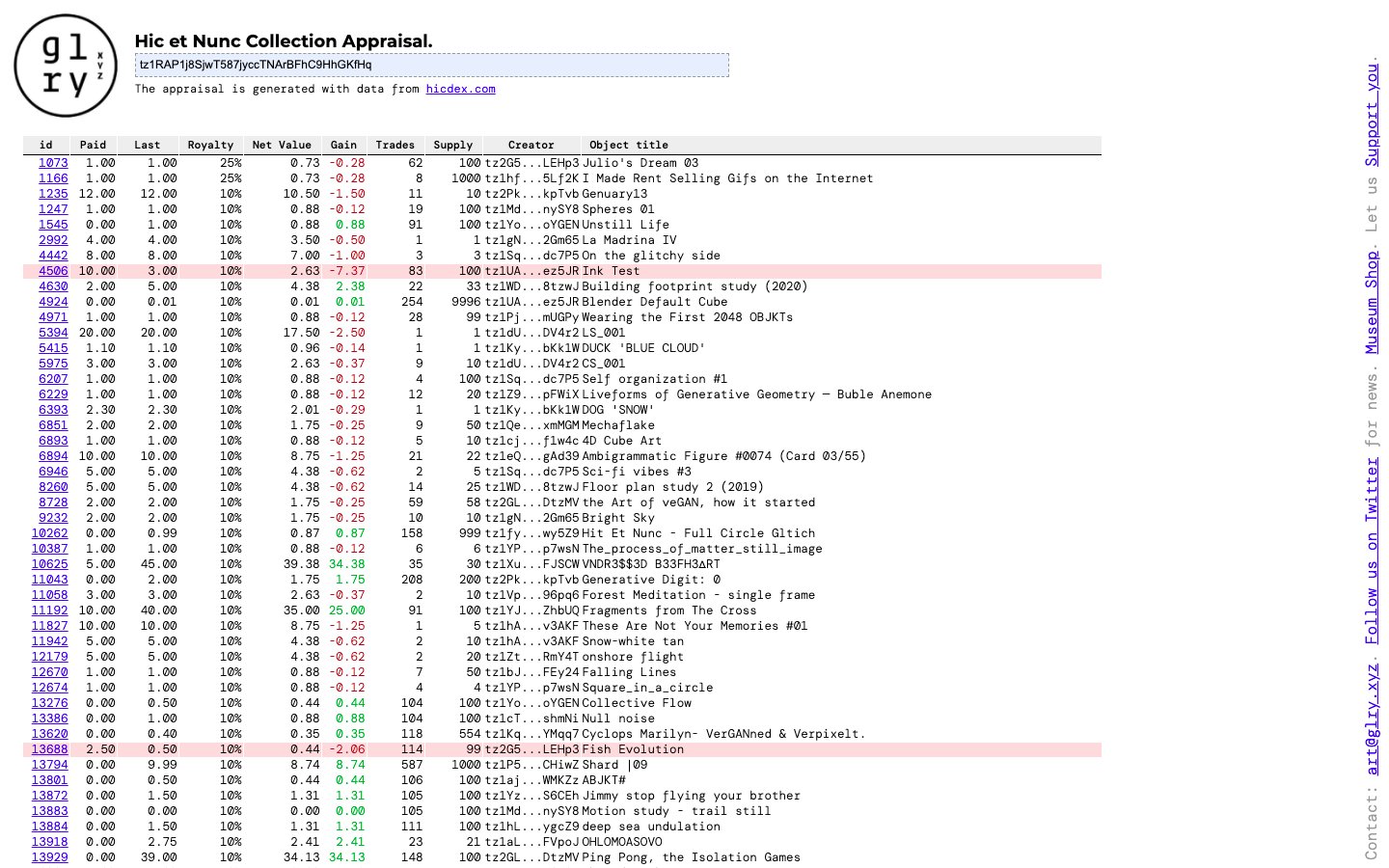The width and height of the screenshot is (1389, 868).
Task: Open the Support you link
Action: tap(1372, 114)
